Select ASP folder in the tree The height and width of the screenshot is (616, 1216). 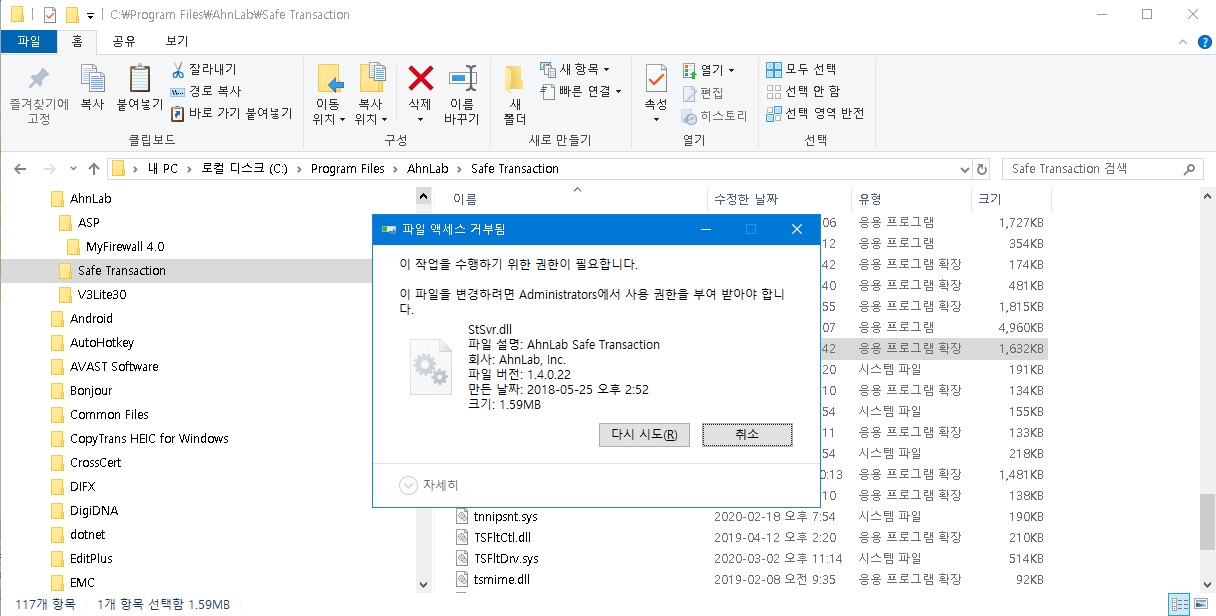88,222
